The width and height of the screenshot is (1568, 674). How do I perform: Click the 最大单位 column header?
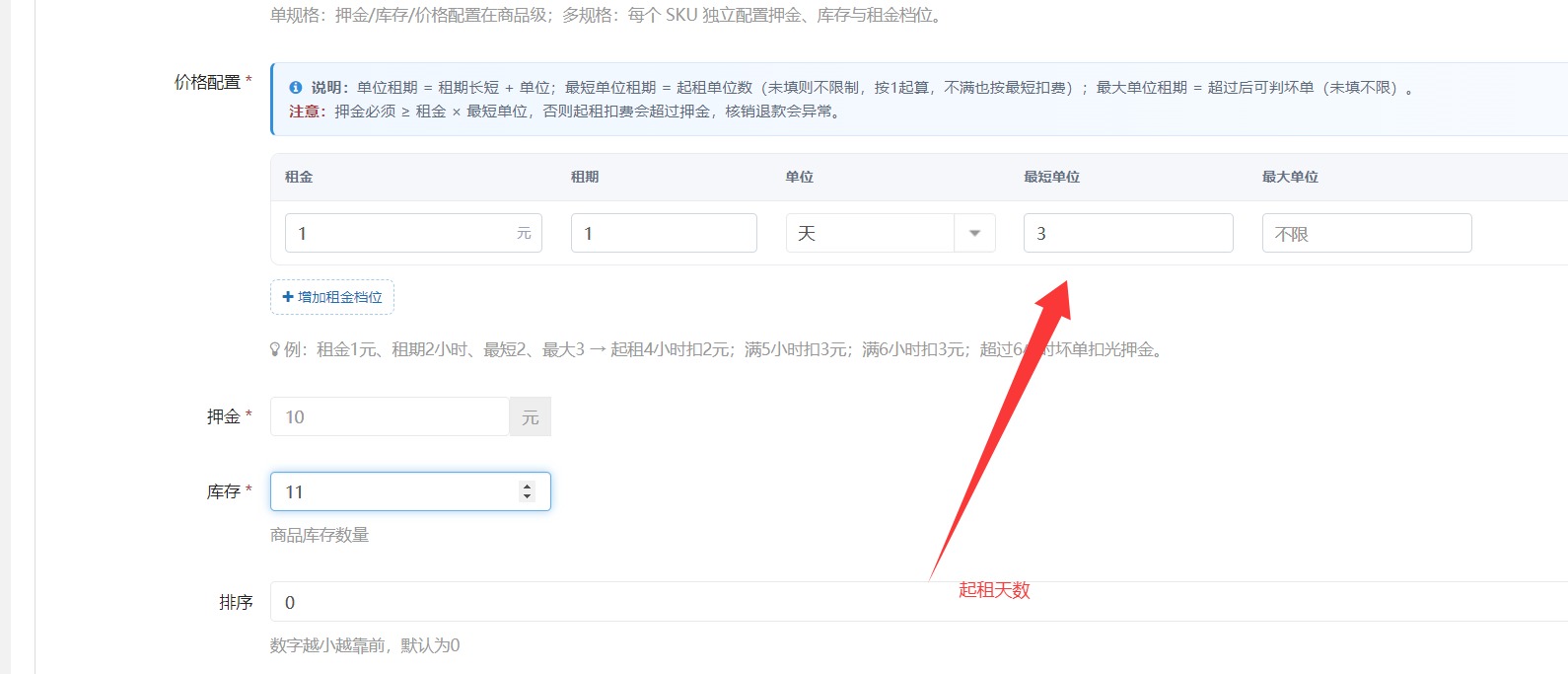(x=1290, y=177)
